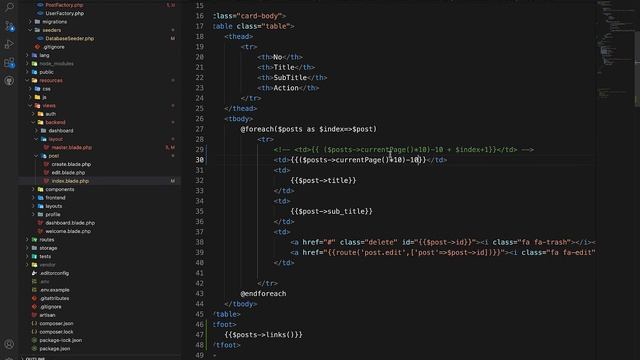The image size is (640, 360).
Task: Collapse the post folder
Action: tap(36, 156)
